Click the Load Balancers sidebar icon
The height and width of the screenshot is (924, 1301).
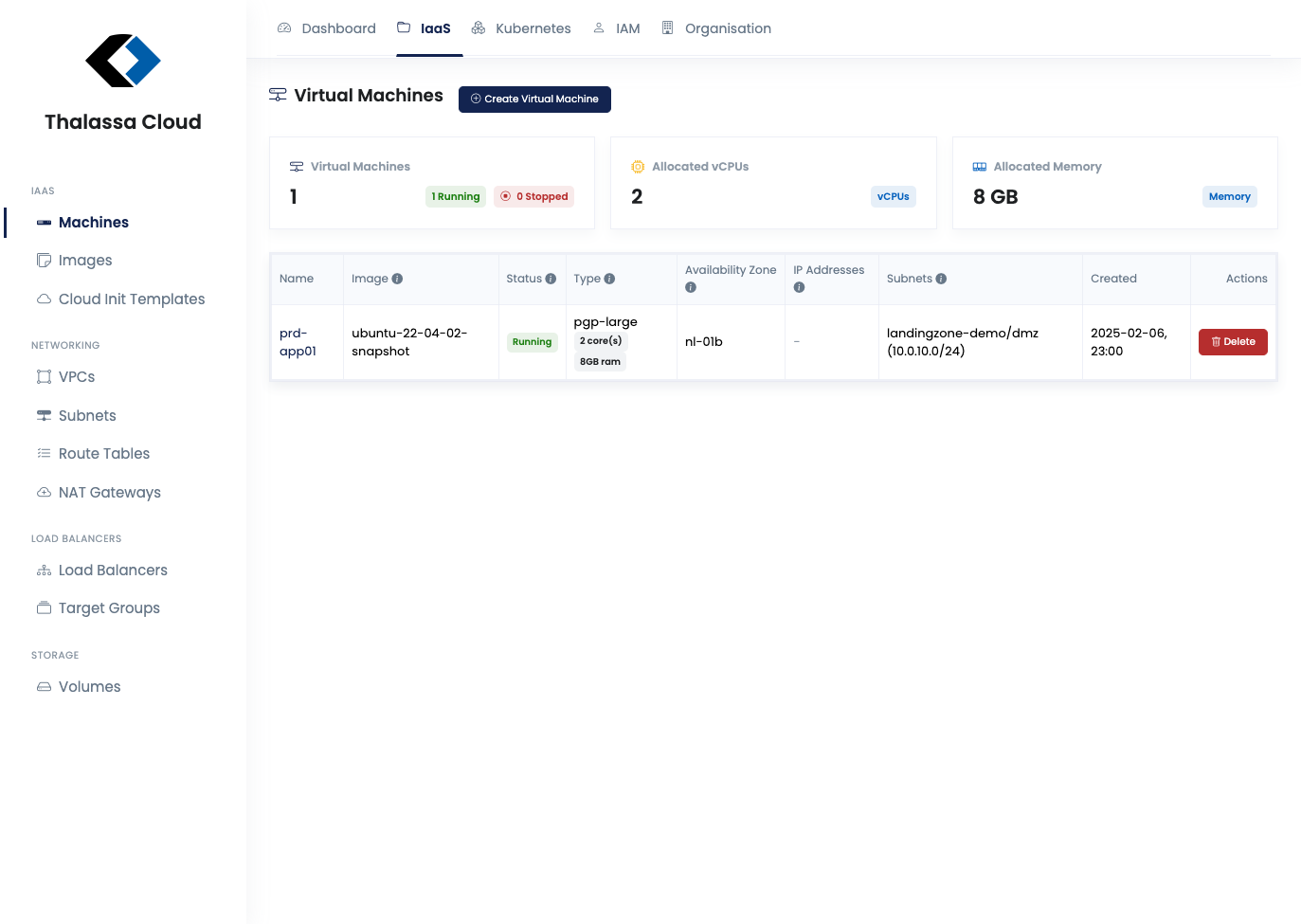[44, 571]
